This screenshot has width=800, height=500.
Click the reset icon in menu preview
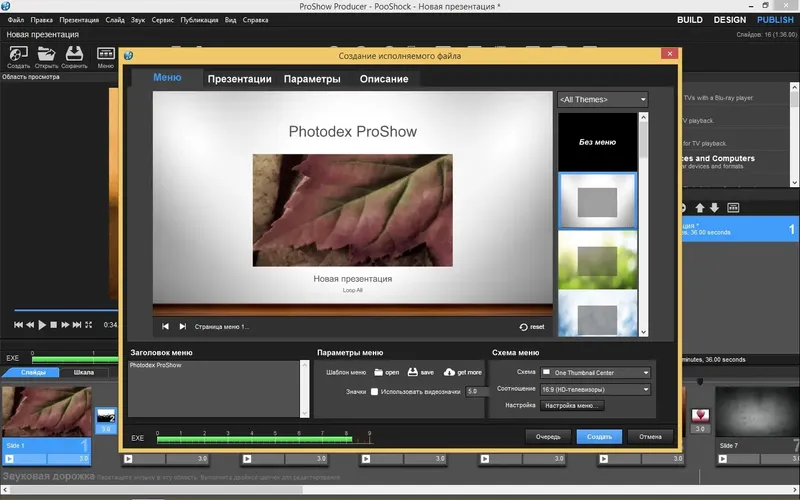[x=523, y=327]
